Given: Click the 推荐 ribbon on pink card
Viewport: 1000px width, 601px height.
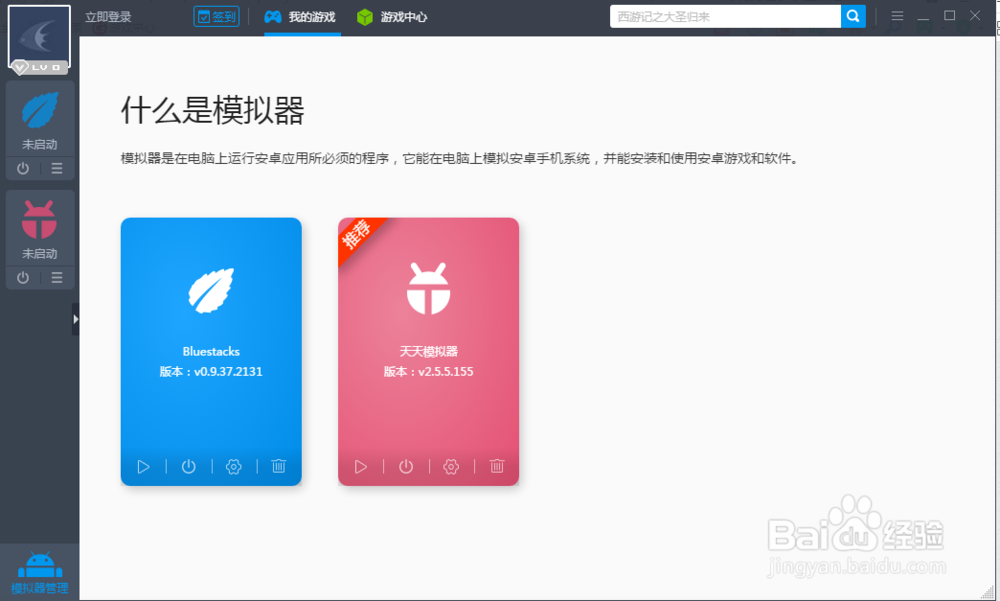Looking at the screenshot, I should (359, 236).
